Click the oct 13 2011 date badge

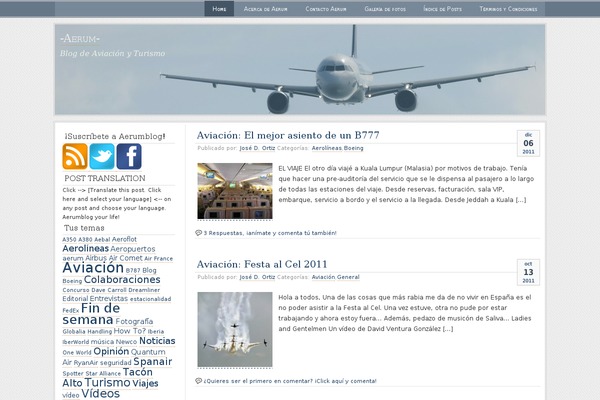[528, 272]
